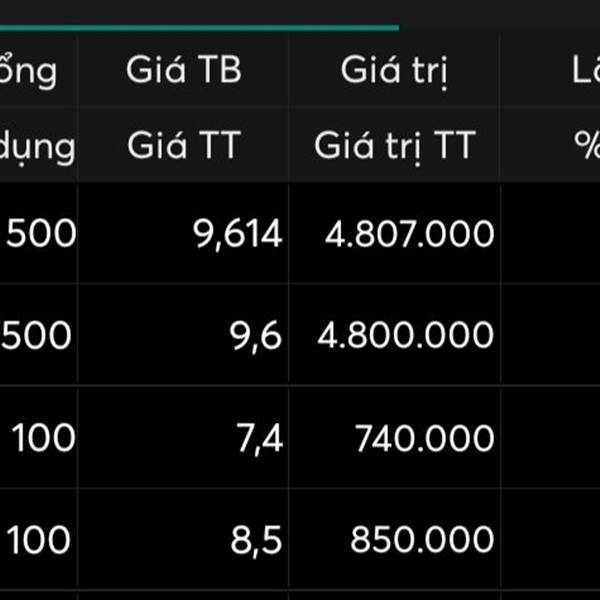Screen dimensions: 600x600
Task: Click the cut-off Lãi column header
Action: coord(585,71)
